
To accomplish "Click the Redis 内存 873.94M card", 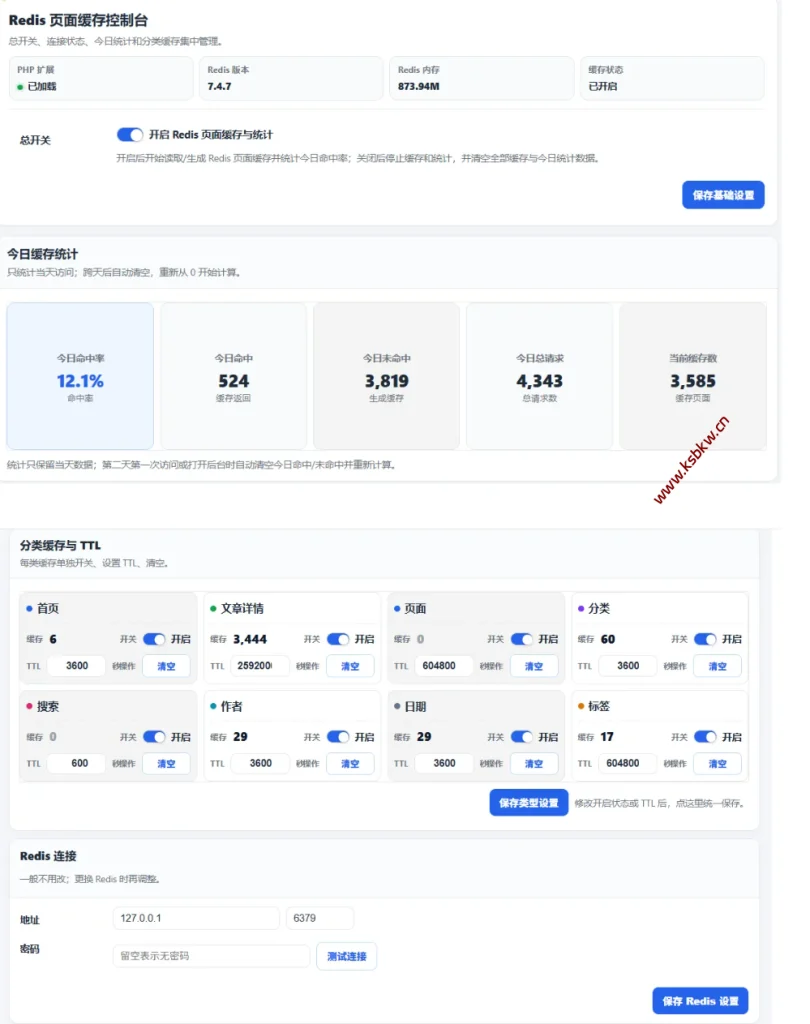I will pos(481,78).
